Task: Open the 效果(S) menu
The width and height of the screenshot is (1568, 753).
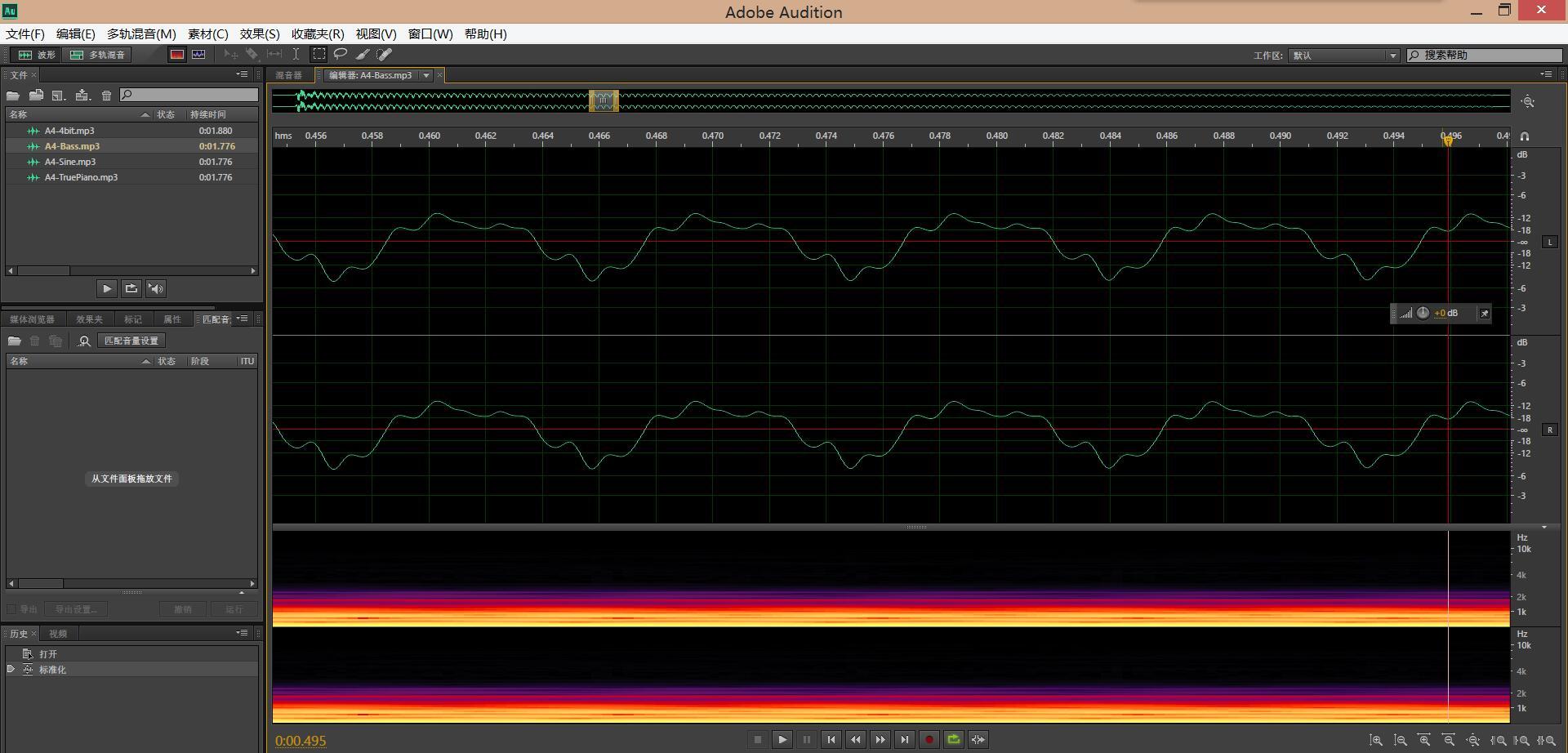Action: (x=260, y=33)
